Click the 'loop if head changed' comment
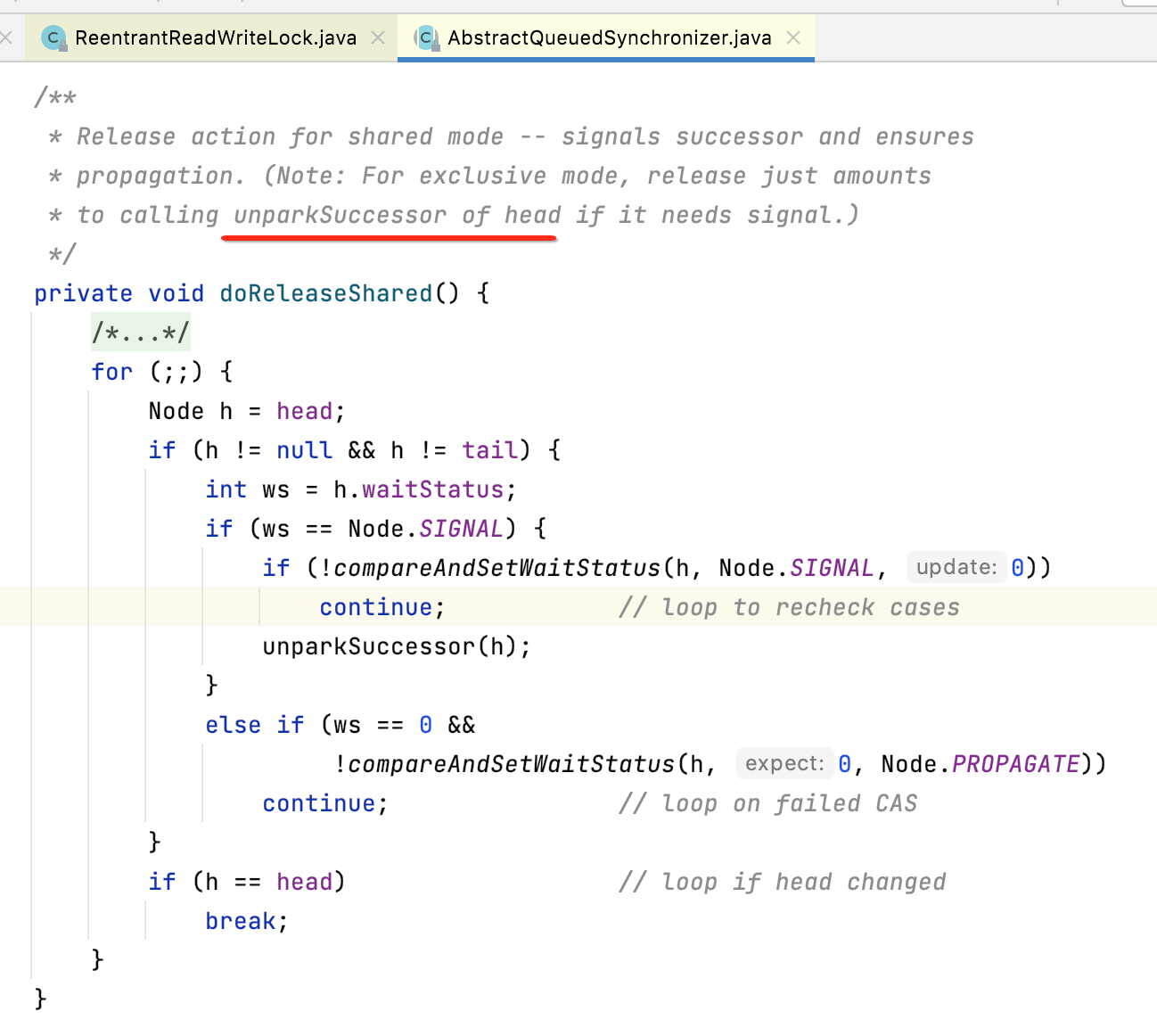This screenshot has width=1157, height=1036. 783,882
